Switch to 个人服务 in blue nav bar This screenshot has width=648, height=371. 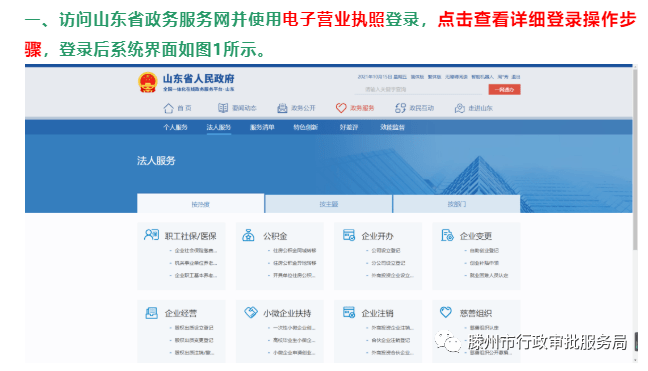175,127
